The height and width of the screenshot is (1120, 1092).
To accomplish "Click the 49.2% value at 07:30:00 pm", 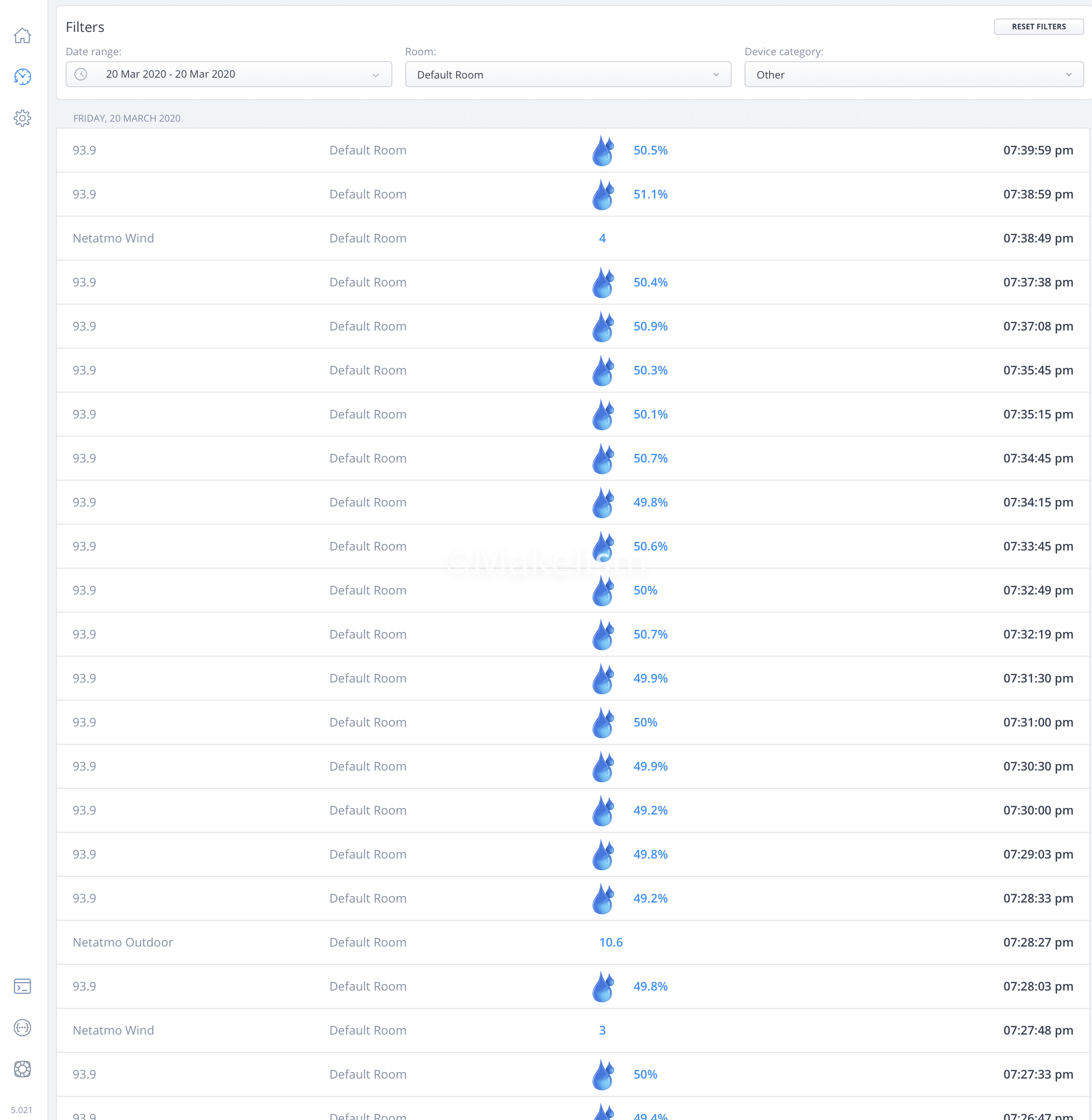I will 650,811.
